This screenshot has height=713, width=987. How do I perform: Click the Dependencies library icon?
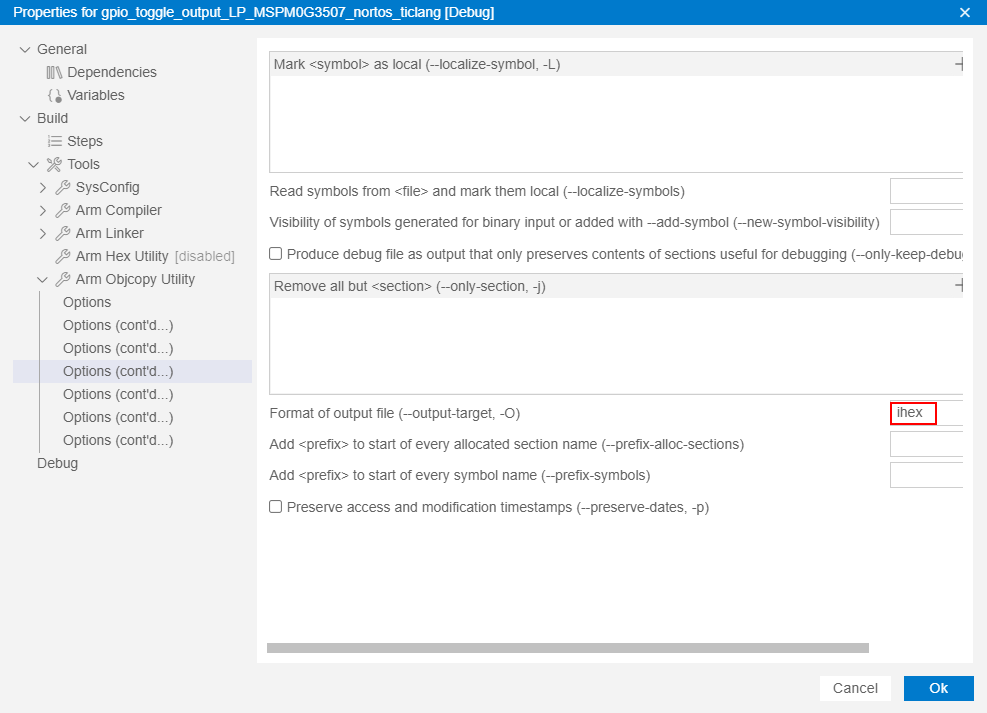click(x=55, y=73)
